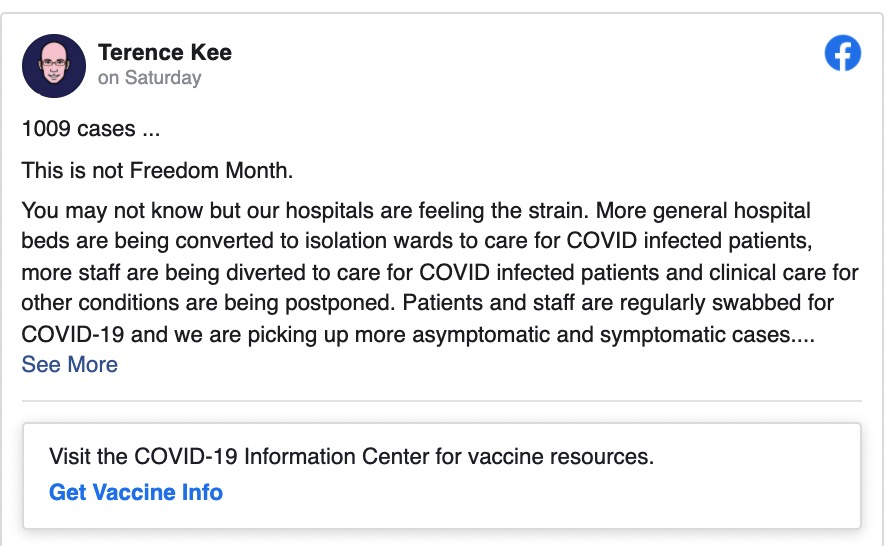Open Terence Kee's profile picture
The height and width of the screenshot is (546, 888).
(x=54, y=66)
